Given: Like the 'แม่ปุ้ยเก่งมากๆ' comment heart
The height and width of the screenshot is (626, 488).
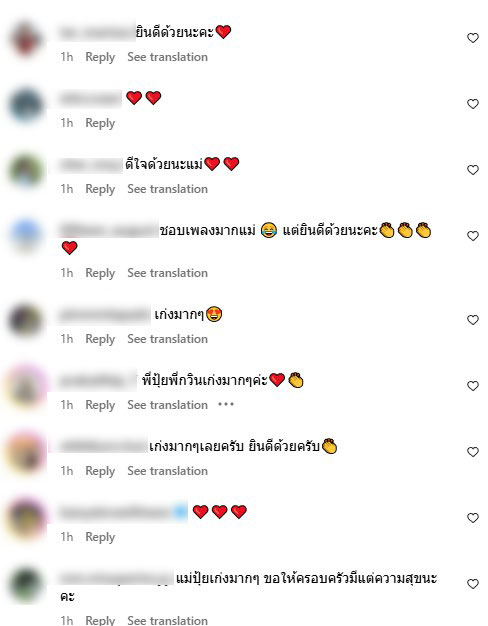Looking at the screenshot, I should [x=473, y=584].
